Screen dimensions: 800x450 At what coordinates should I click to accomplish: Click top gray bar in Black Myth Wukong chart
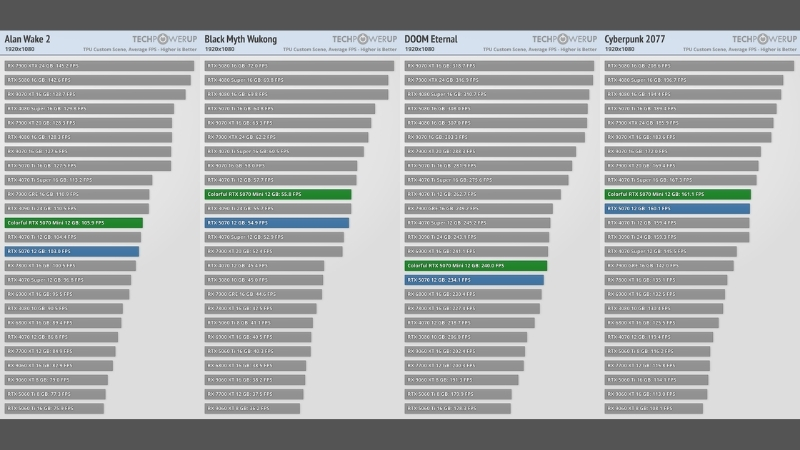coord(300,65)
